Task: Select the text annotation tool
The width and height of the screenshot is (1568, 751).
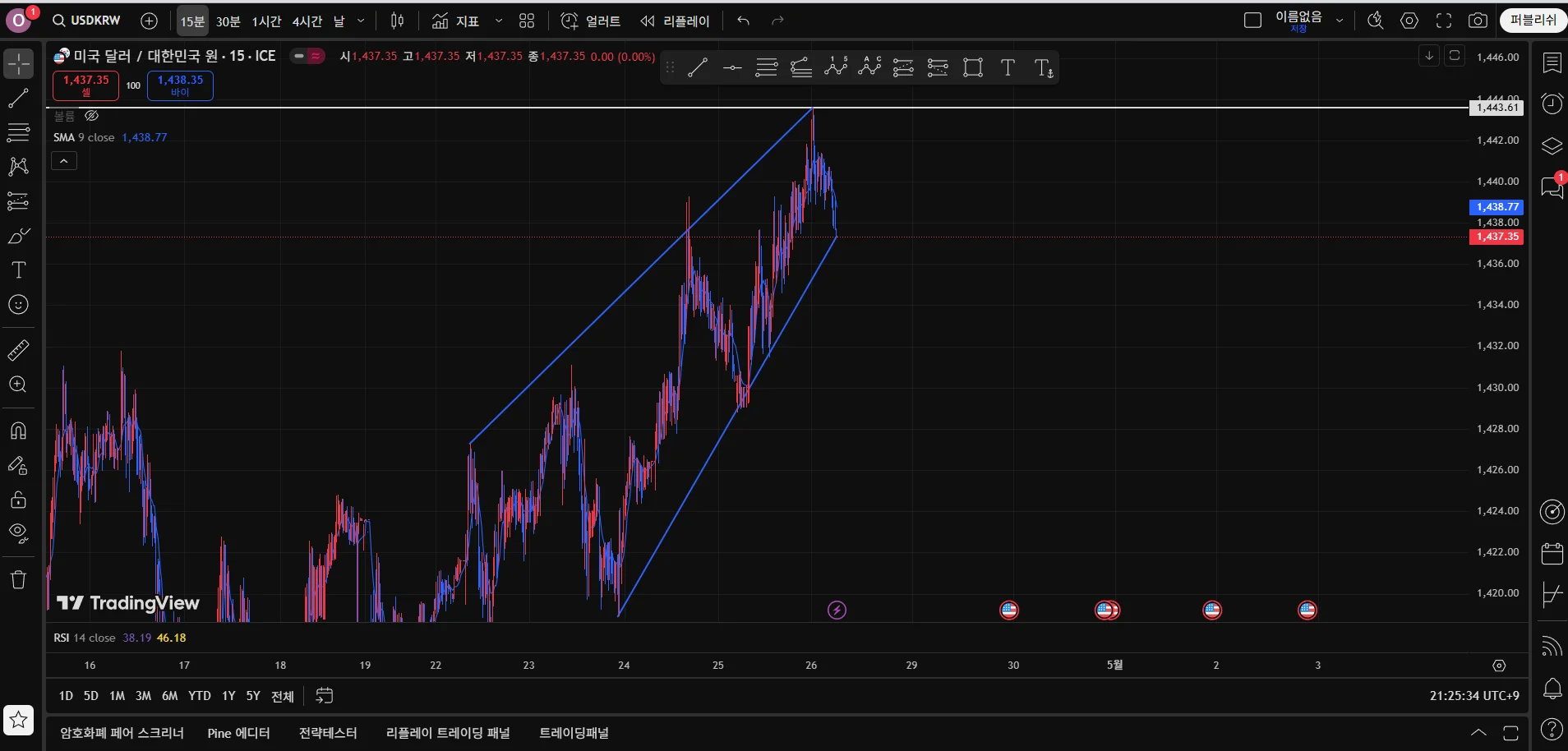Action: [x=18, y=270]
